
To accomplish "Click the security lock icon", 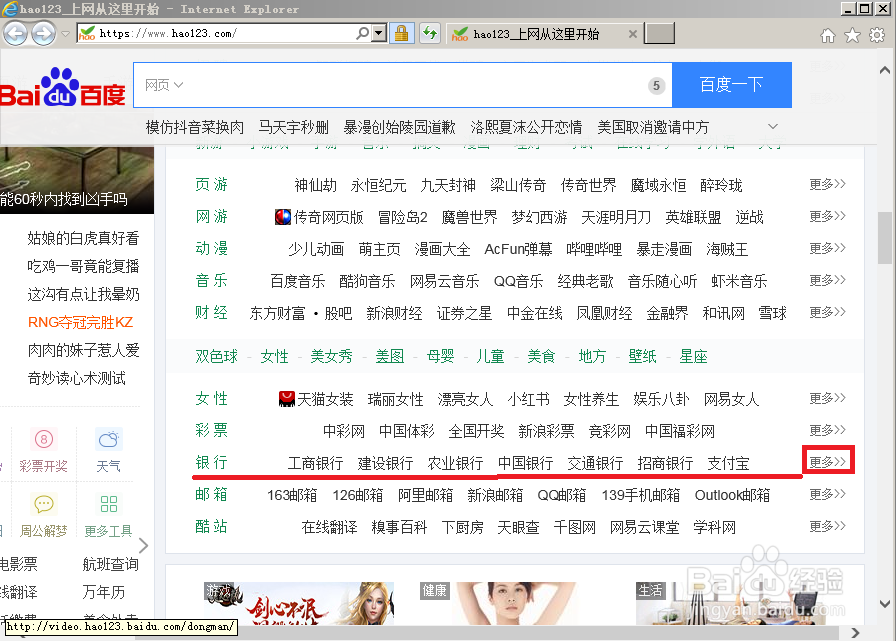I will [402, 33].
